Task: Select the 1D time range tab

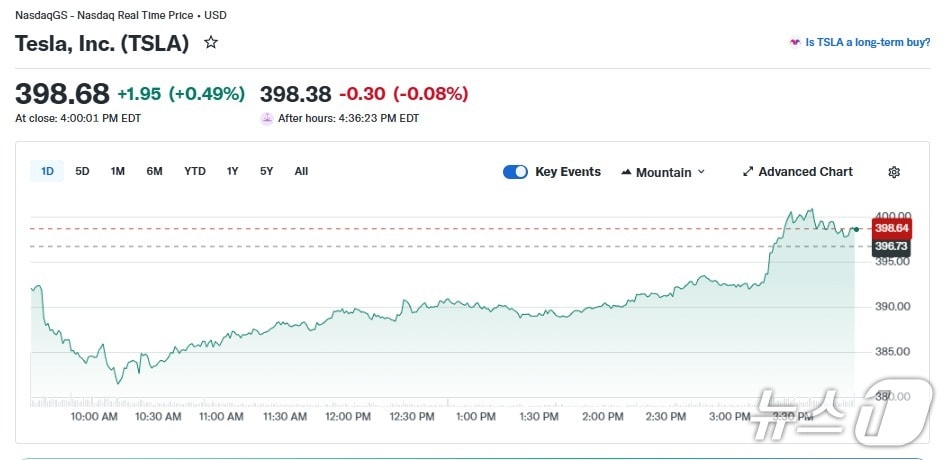Action: tap(47, 171)
